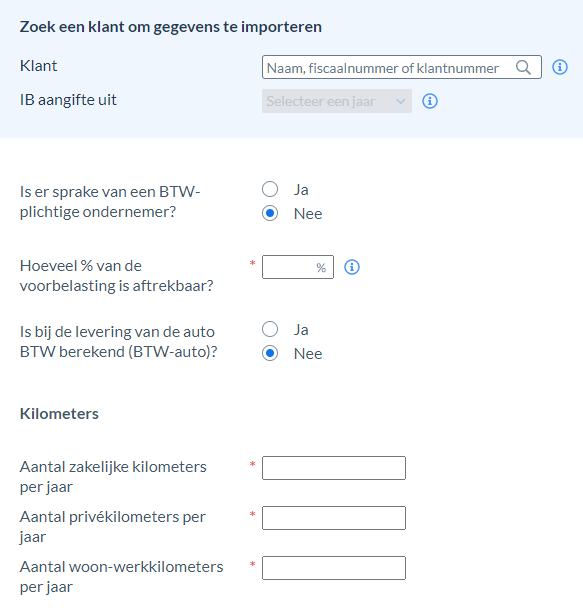Click the Zoek een klant heading
The image size is (583, 611).
pyautogui.click(x=171, y=27)
